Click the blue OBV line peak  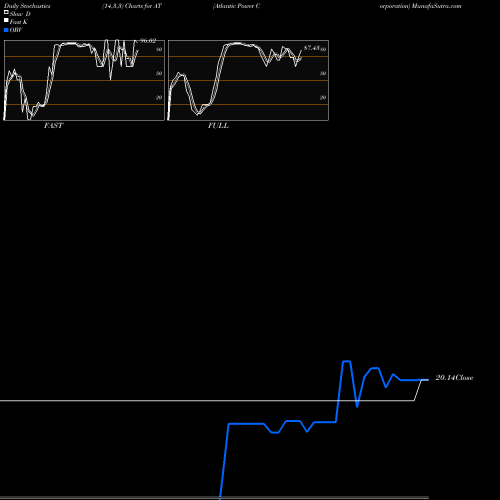pos(347,361)
